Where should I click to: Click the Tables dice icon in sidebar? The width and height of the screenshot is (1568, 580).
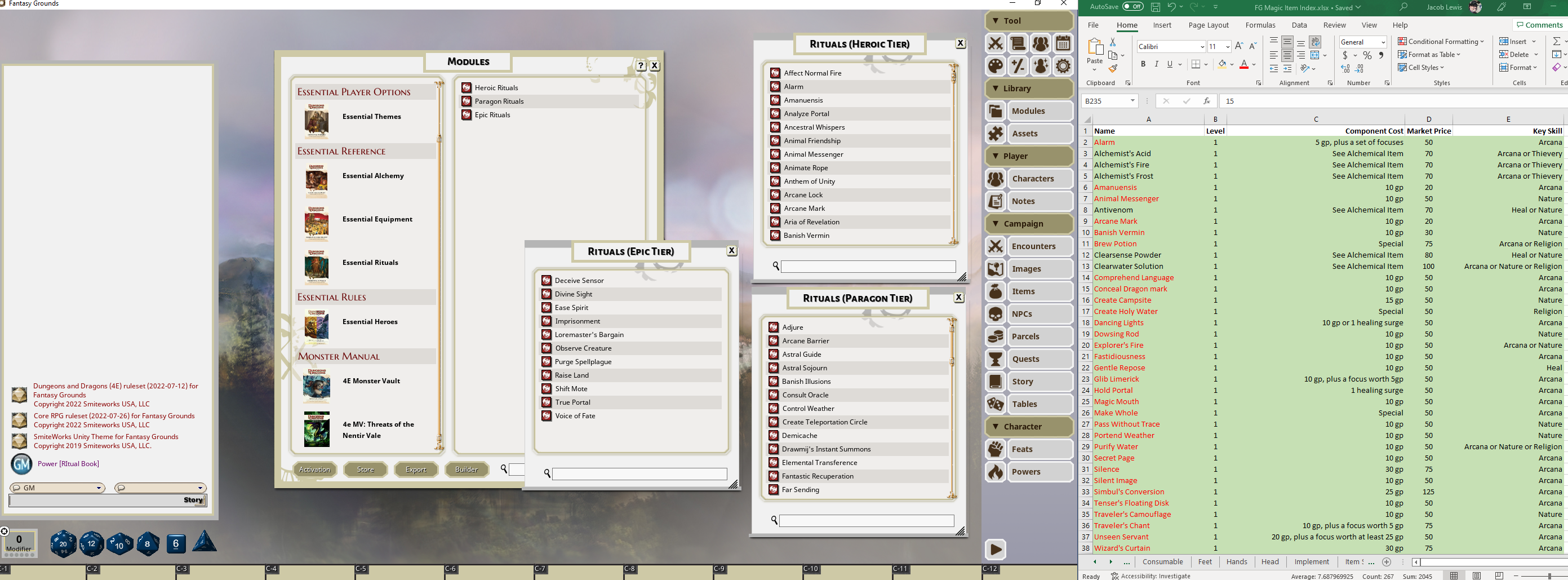click(996, 404)
